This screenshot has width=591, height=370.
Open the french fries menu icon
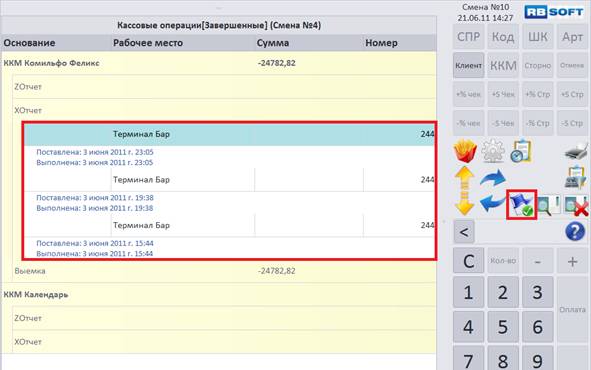click(x=465, y=151)
